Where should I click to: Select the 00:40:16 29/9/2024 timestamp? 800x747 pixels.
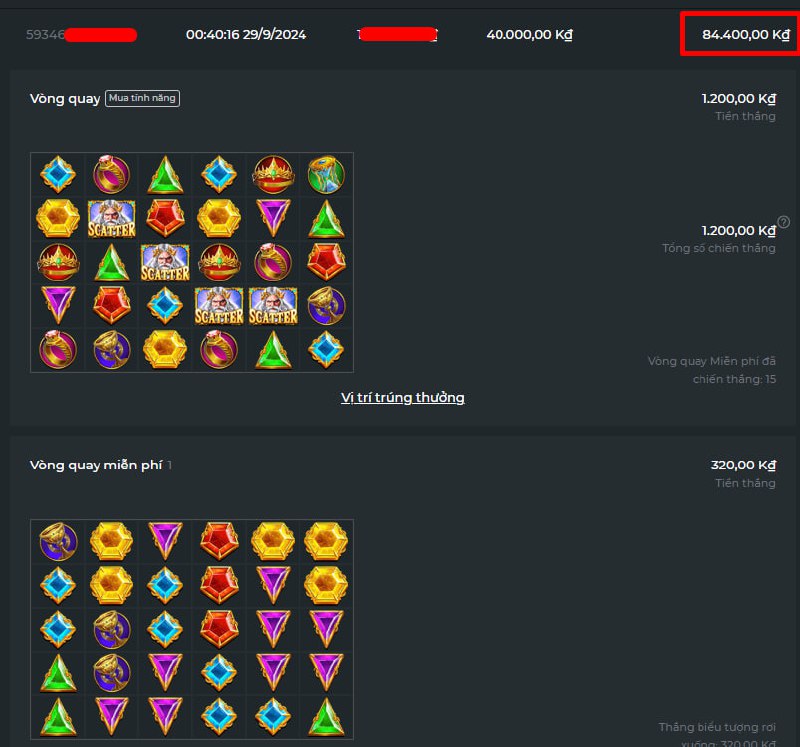pyautogui.click(x=246, y=35)
